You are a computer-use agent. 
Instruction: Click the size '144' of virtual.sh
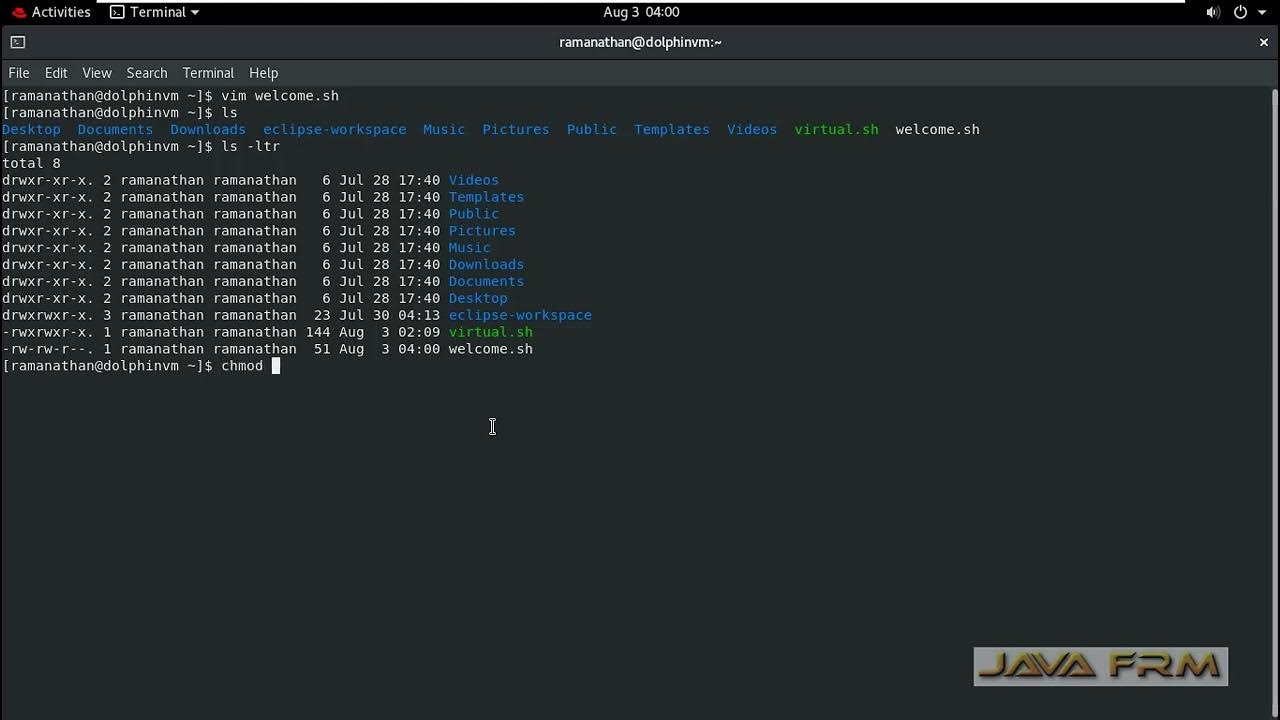click(318, 332)
